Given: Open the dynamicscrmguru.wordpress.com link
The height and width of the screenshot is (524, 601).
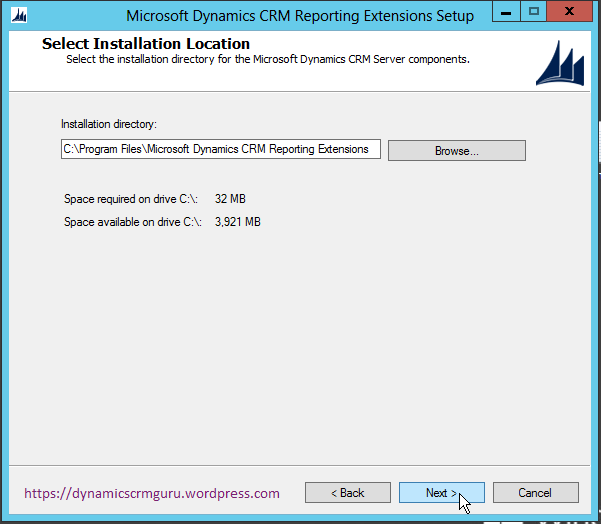Looking at the screenshot, I should pyautogui.click(x=152, y=493).
